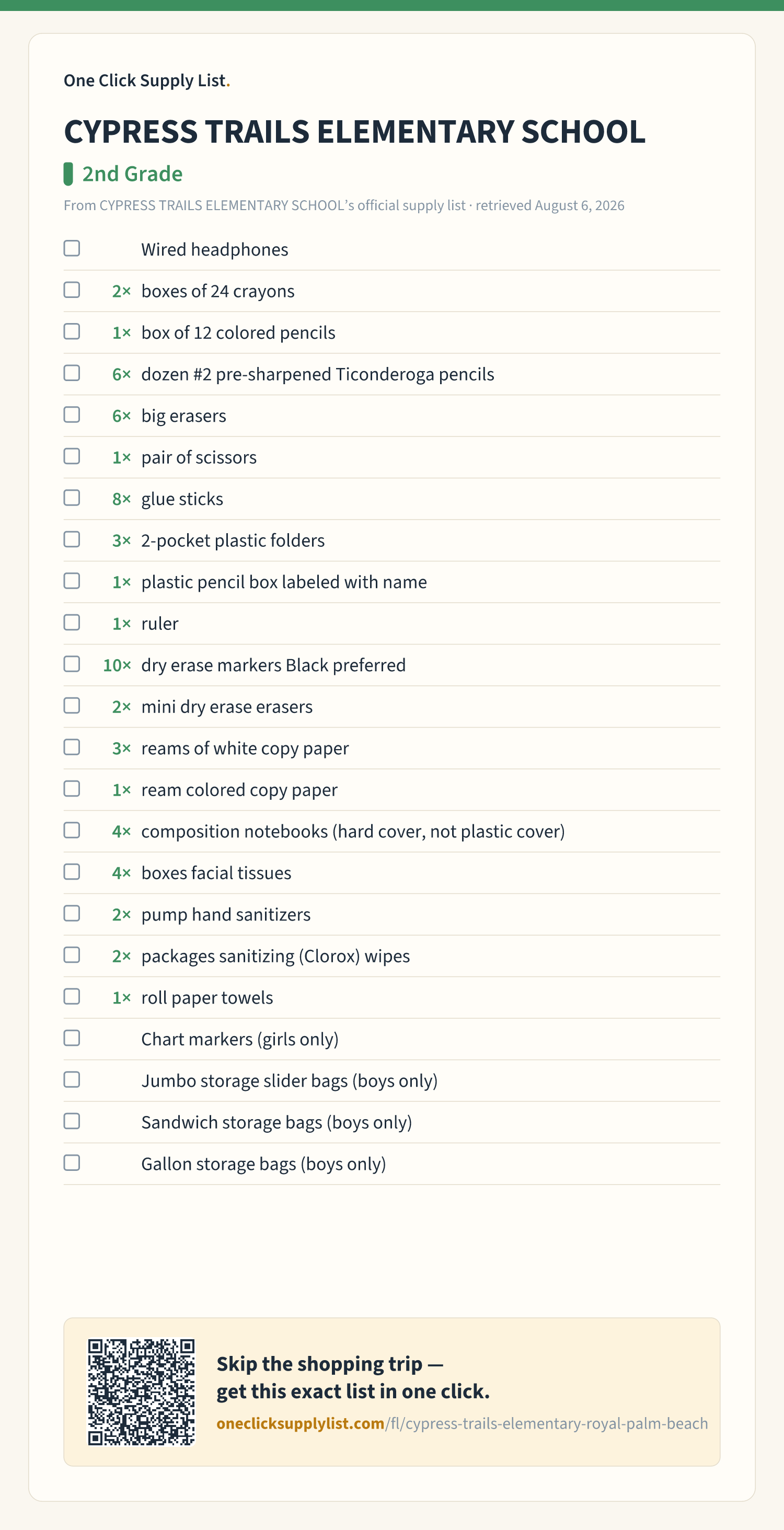Mark 2-pocket plastic folders as bought

72,539
